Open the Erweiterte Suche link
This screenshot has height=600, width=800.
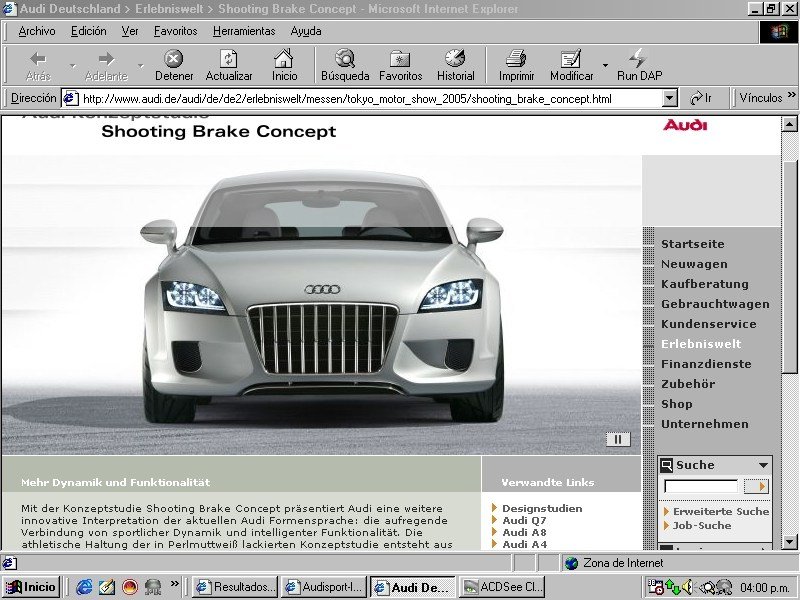[720, 511]
